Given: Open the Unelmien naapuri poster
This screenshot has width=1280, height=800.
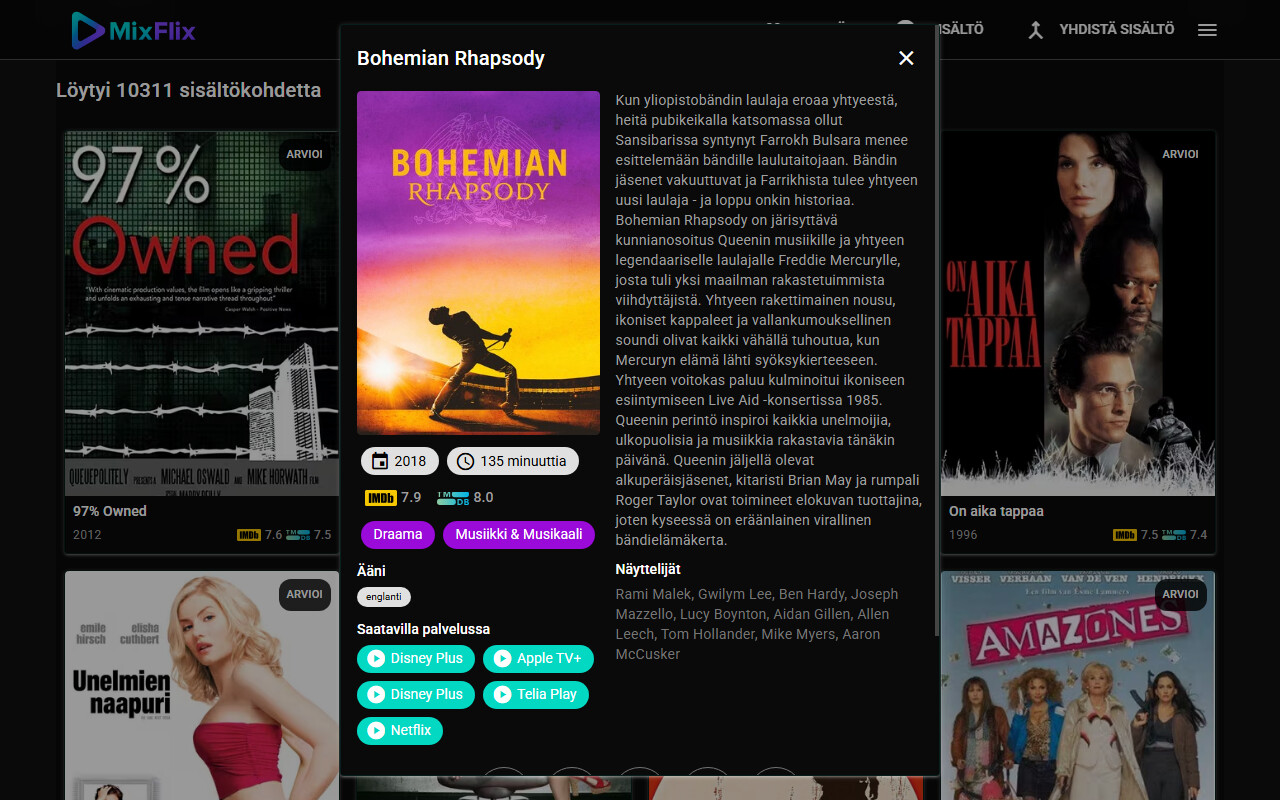Looking at the screenshot, I should 202,685.
